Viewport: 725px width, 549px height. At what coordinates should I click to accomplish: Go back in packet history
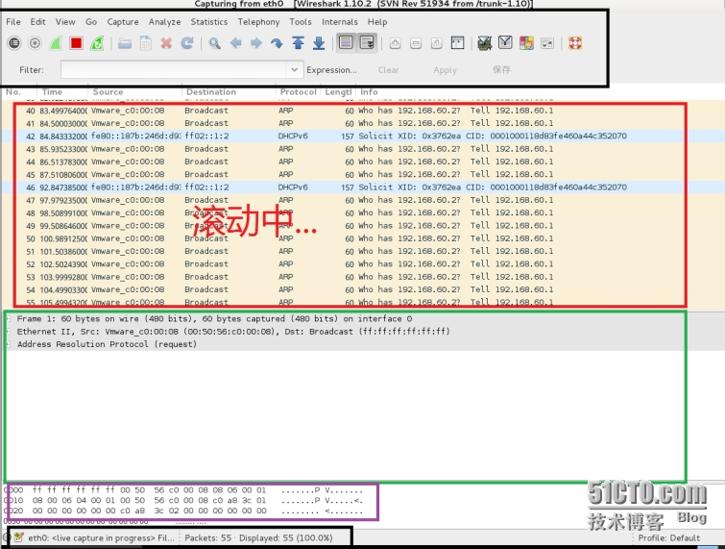[236, 43]
